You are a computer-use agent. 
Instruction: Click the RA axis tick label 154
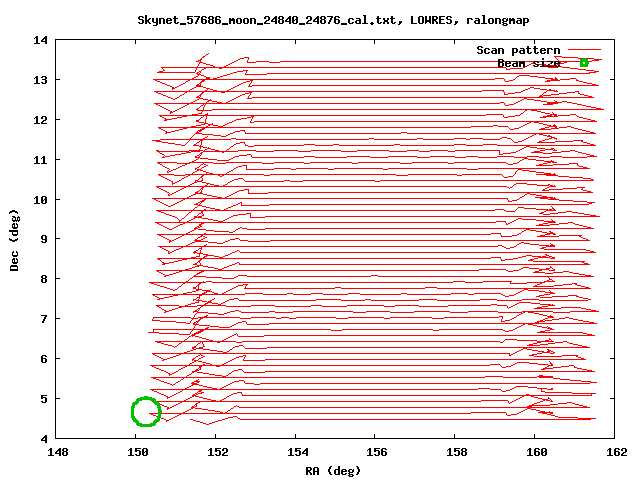(298, 452)
